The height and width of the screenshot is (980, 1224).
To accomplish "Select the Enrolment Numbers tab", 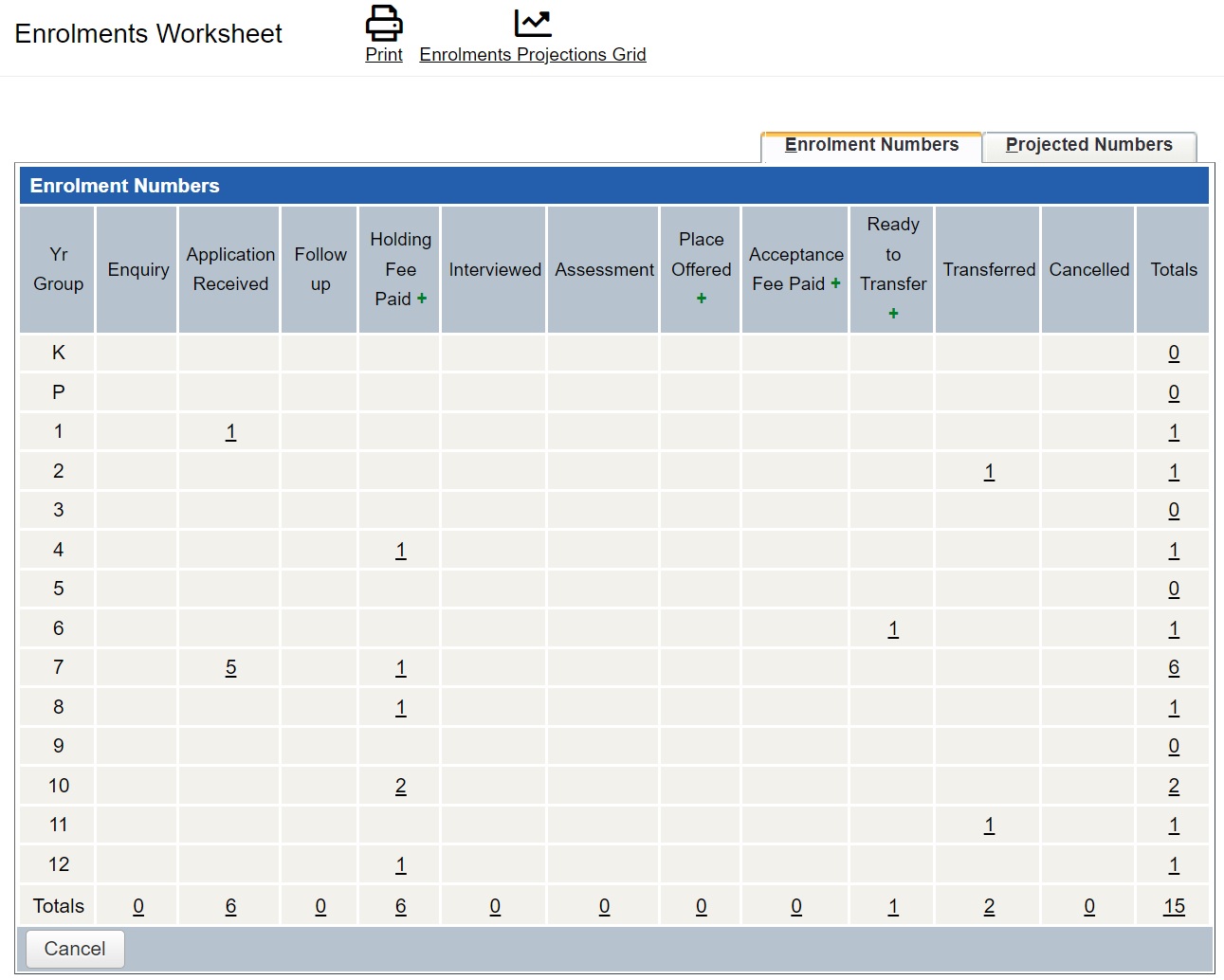I will [870, 145].
